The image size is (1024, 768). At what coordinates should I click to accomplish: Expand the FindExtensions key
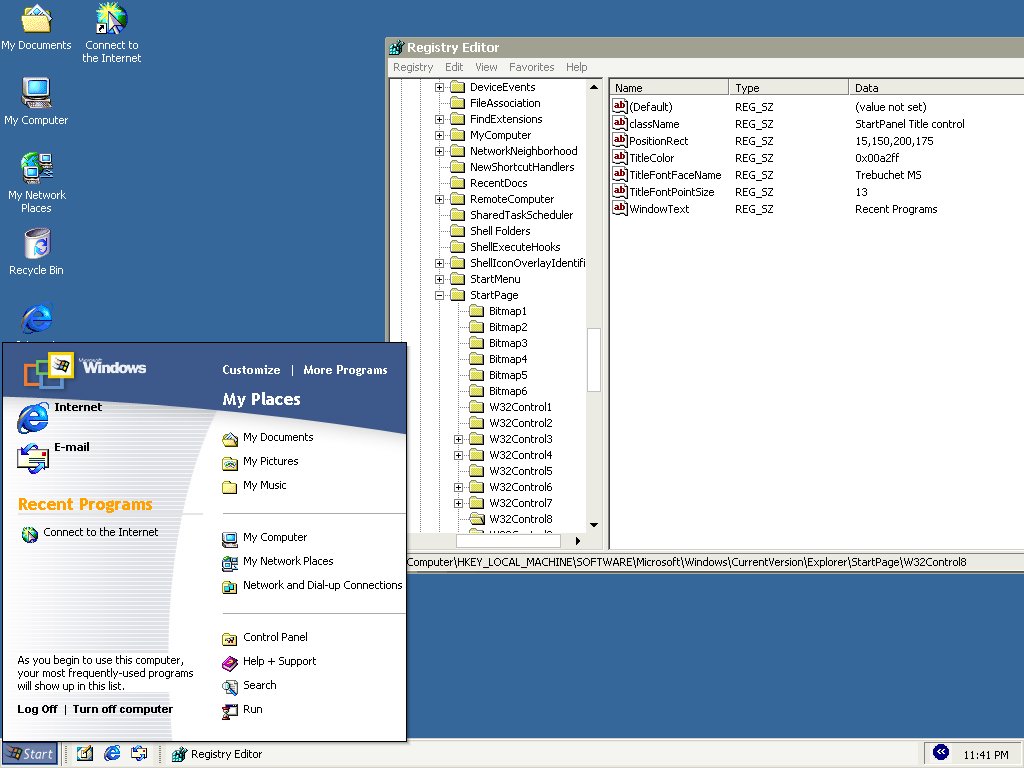[x=440, y=120]
